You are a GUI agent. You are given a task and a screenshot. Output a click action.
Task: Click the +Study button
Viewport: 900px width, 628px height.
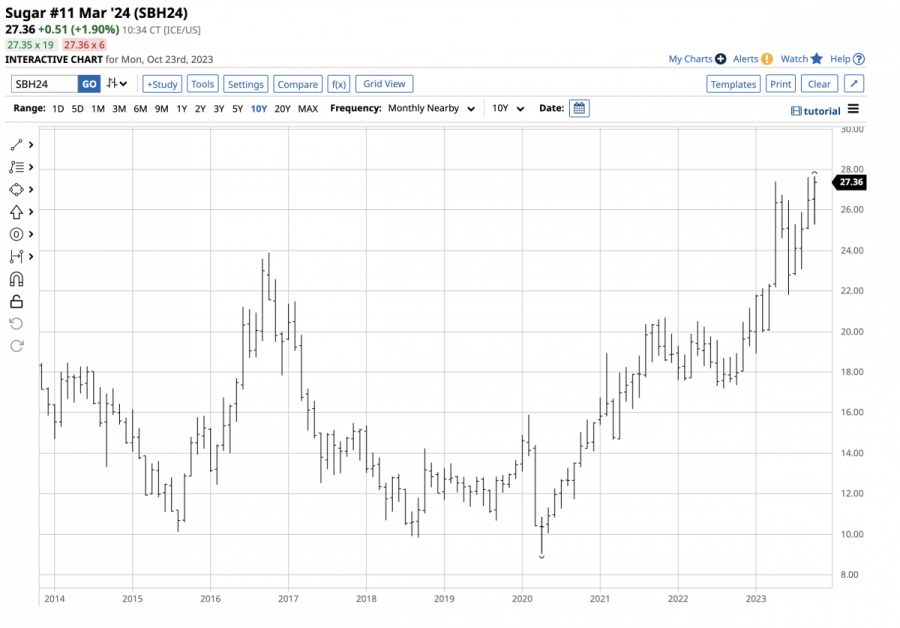click(x=162, y=84)
